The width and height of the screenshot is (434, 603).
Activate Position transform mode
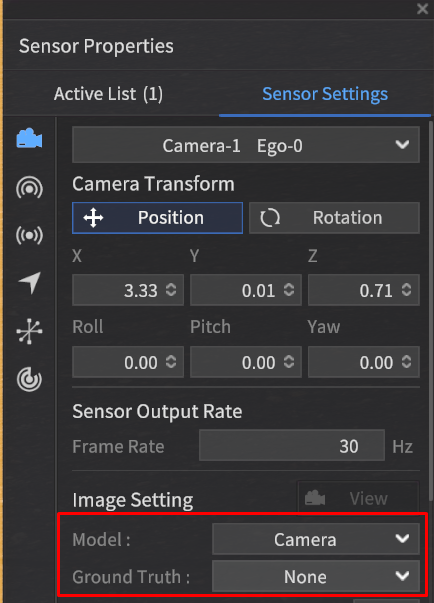[x=157, y=218]
